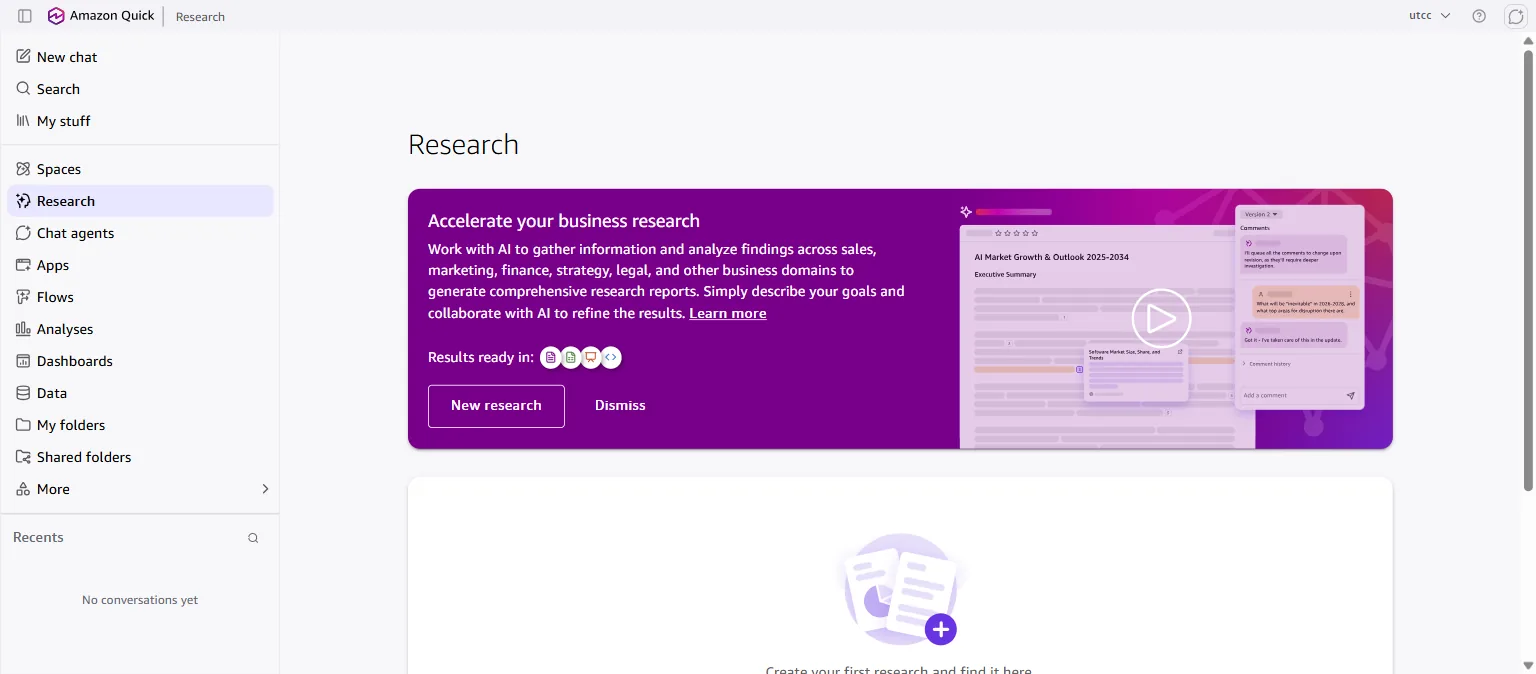Click the scrollbar down arrow

click(x=1528, y=665)
